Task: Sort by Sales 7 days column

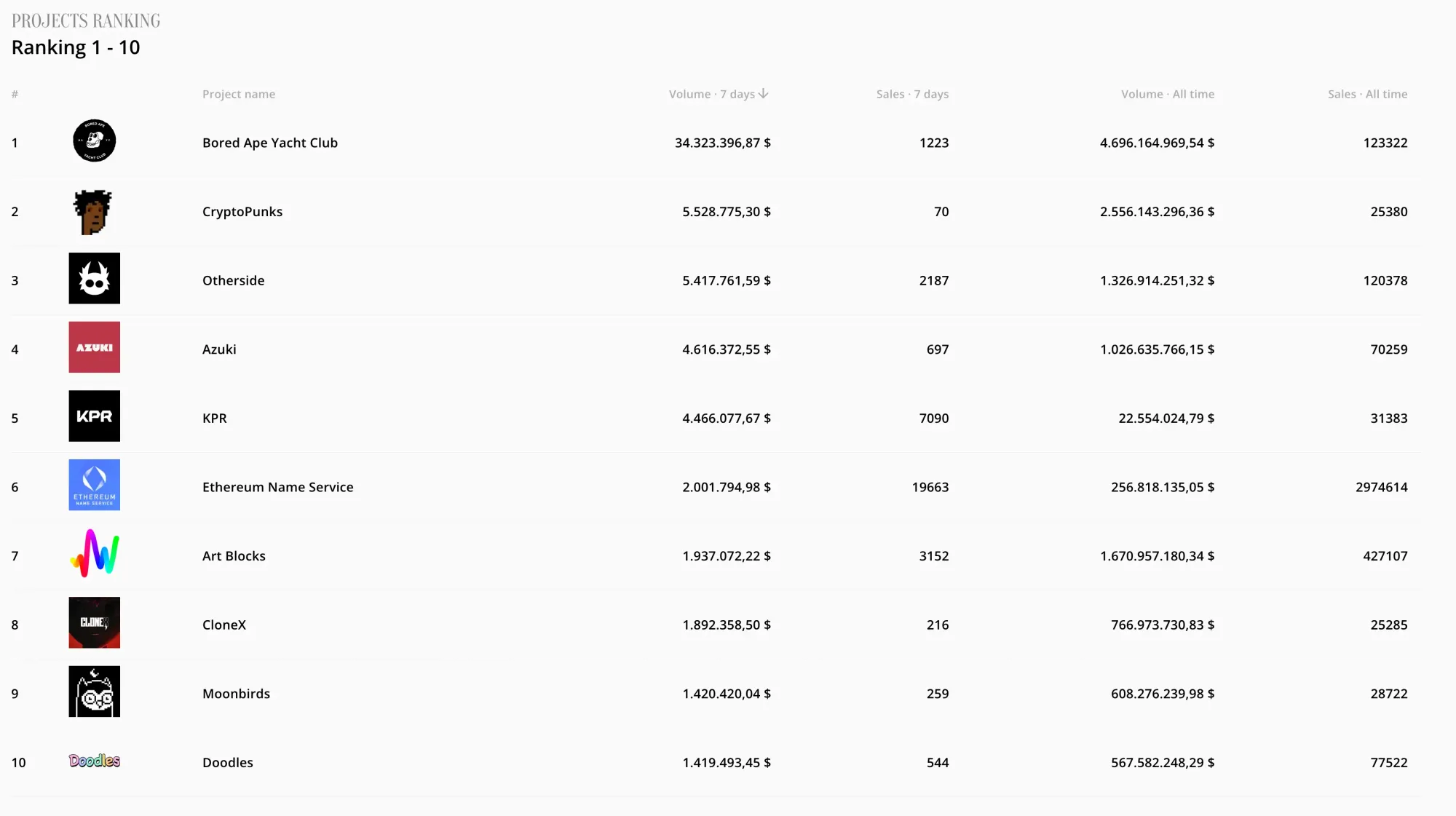Action: [912, 94]
